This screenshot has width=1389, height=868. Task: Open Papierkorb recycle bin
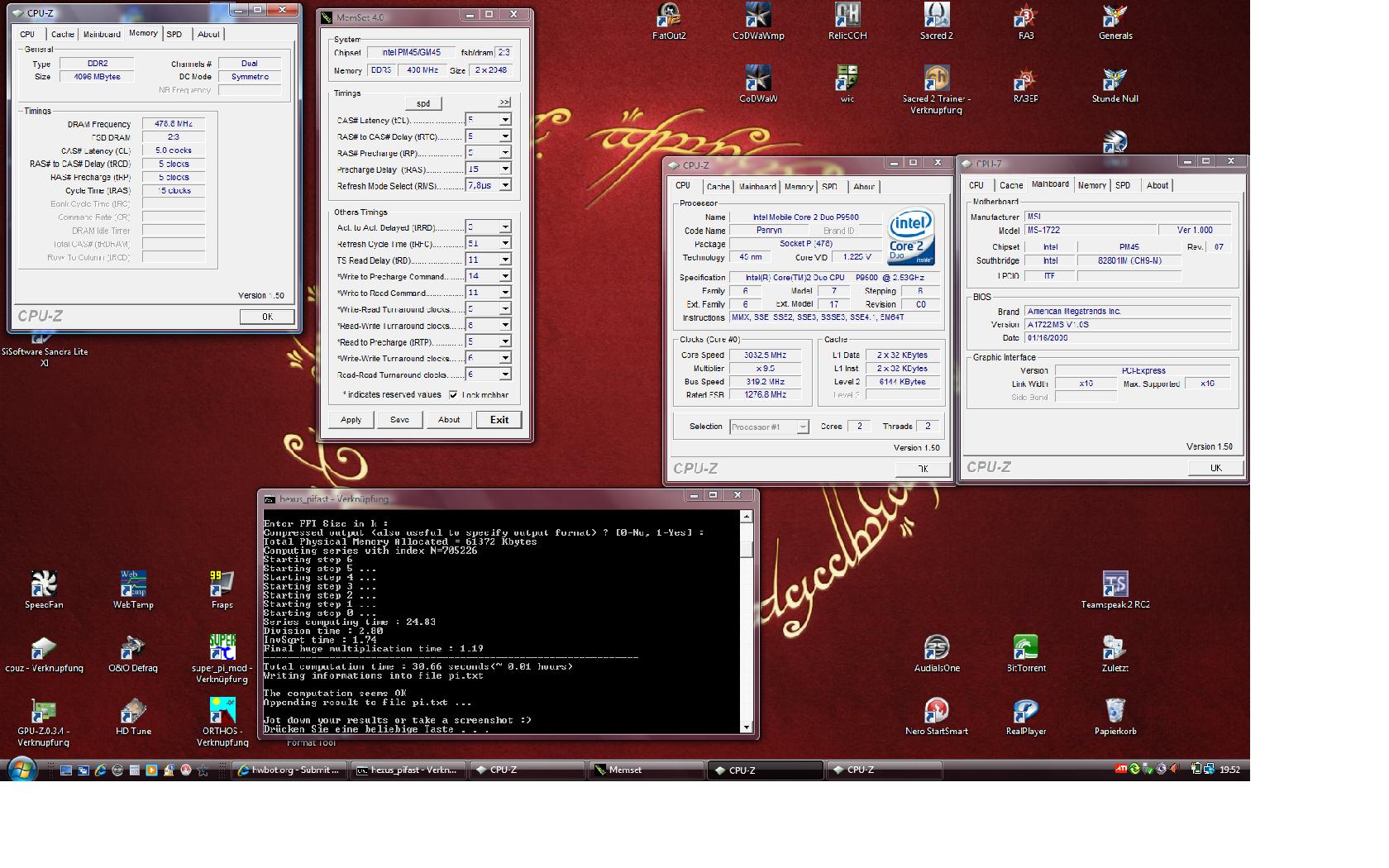click(1115, 717)
